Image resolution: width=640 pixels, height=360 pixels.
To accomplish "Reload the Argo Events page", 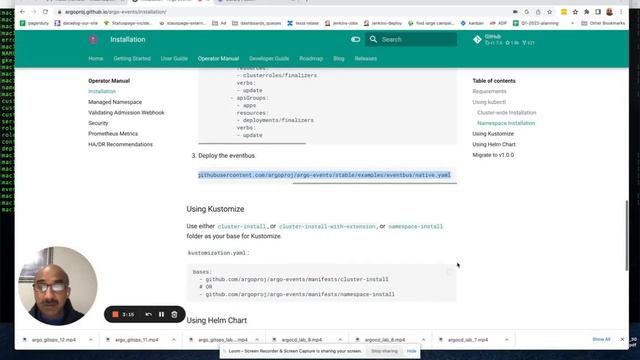I will click(x=45, y=12).
